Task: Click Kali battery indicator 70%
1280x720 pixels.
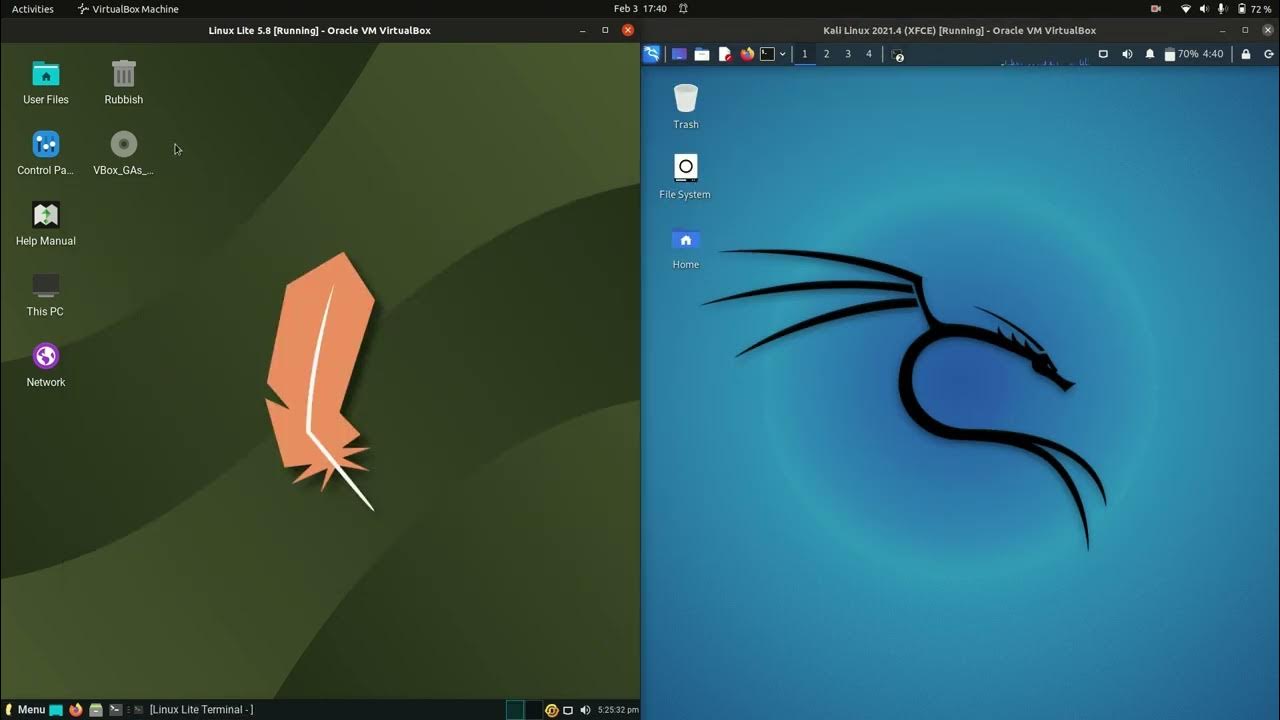Action: point(1181,54)
